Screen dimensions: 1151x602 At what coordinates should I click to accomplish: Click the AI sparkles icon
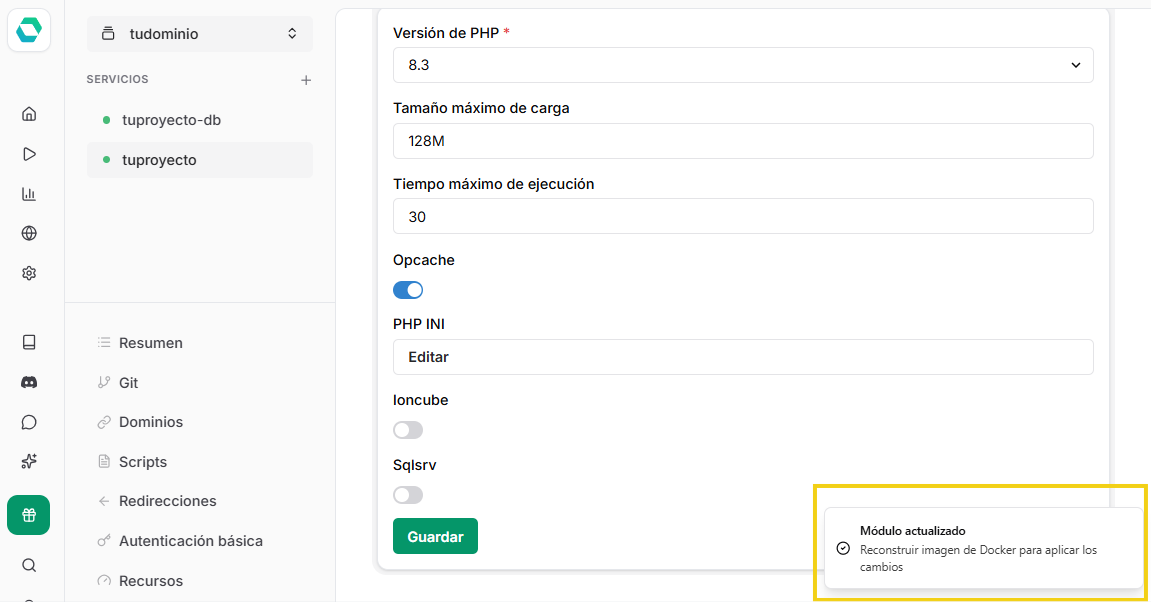tap(28, 461)
